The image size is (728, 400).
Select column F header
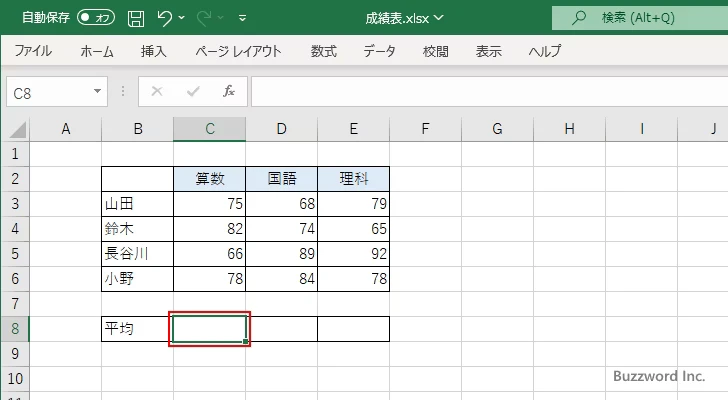(x=425, y=129)
